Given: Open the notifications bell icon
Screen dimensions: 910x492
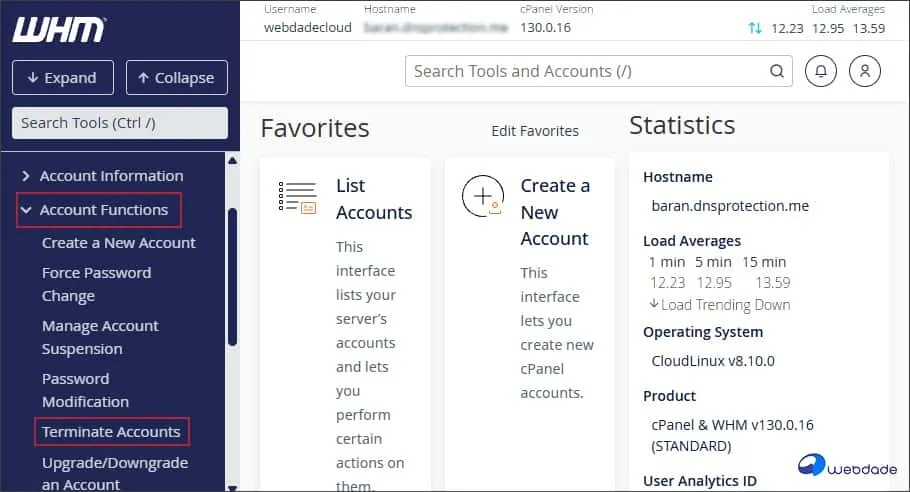Looking at the screenshot, I should click(x=820, y=71).
